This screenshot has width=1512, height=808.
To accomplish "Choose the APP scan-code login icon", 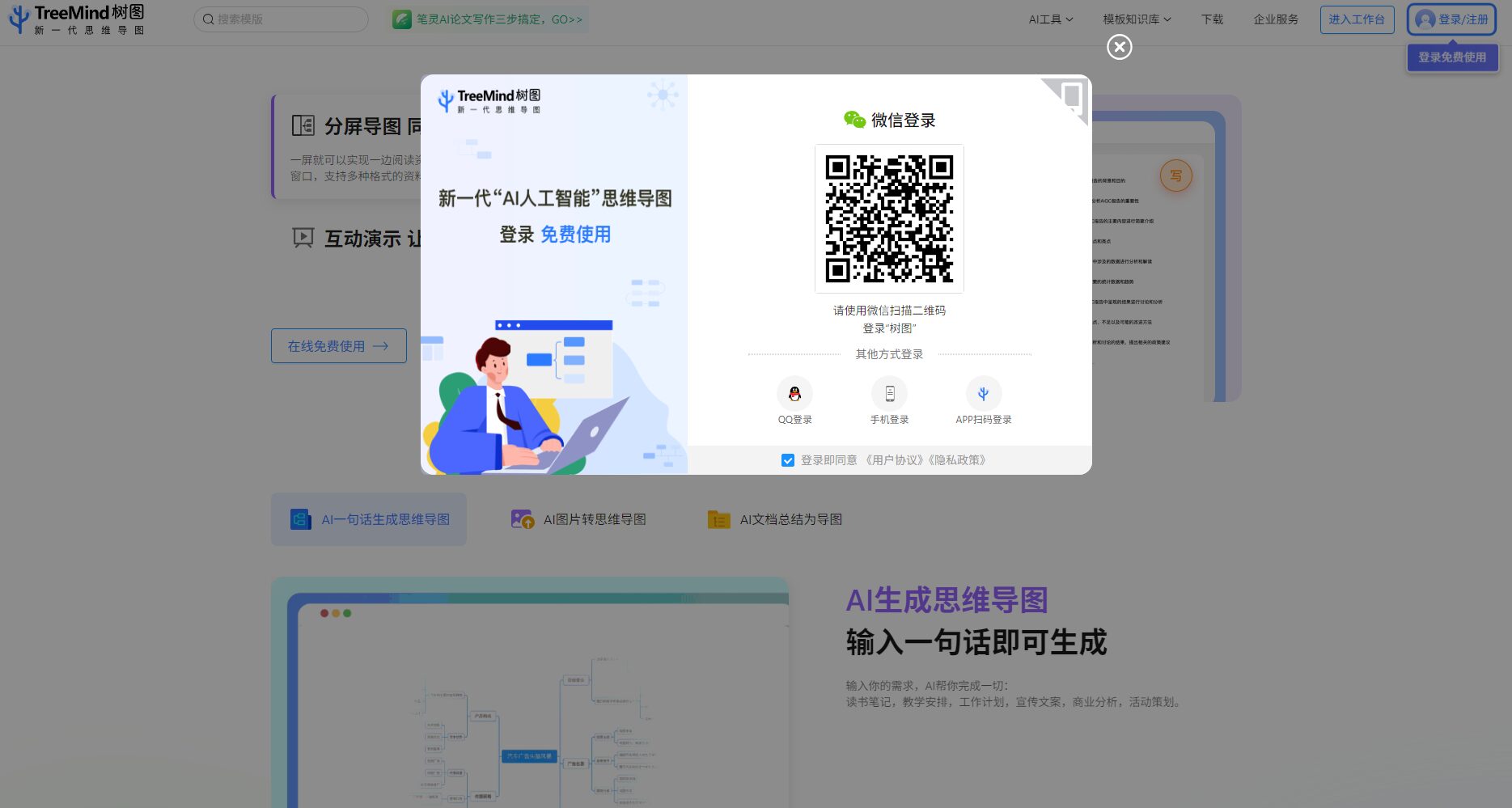I will pos(983,394).
